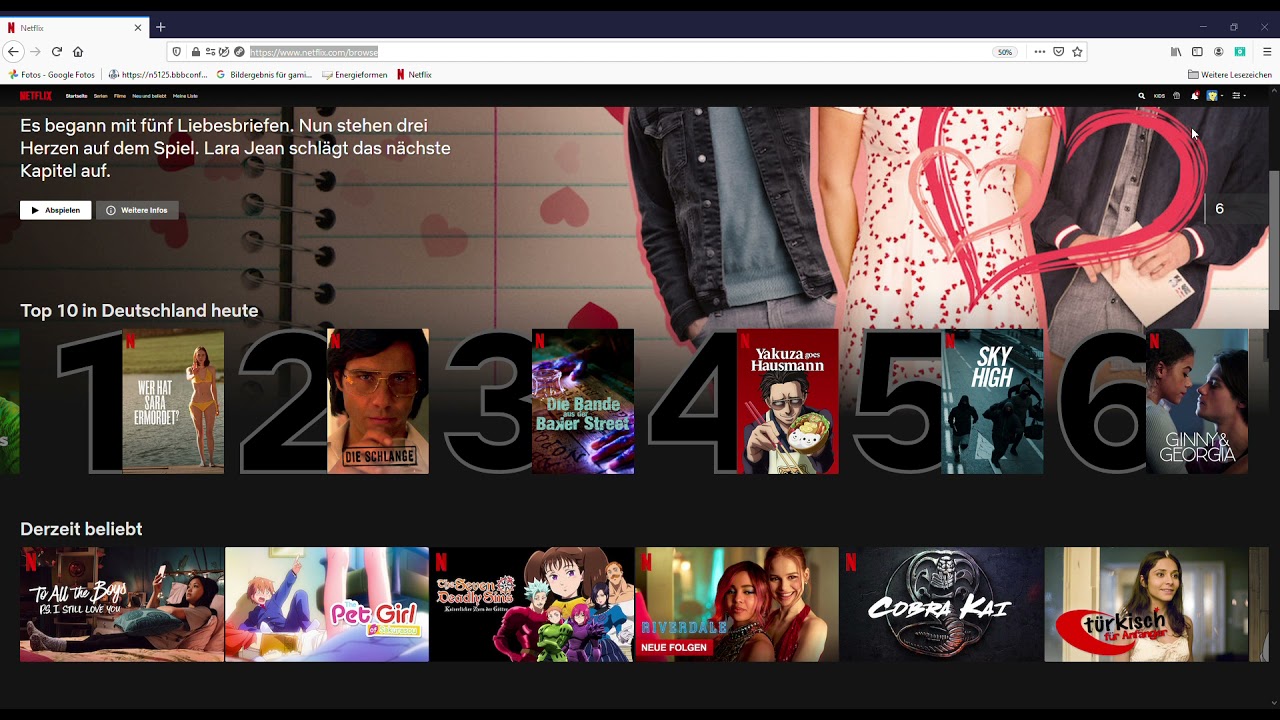1280x720 pixels.
Task: Save the page to Pocket
Action: (x=1059, y=52)
